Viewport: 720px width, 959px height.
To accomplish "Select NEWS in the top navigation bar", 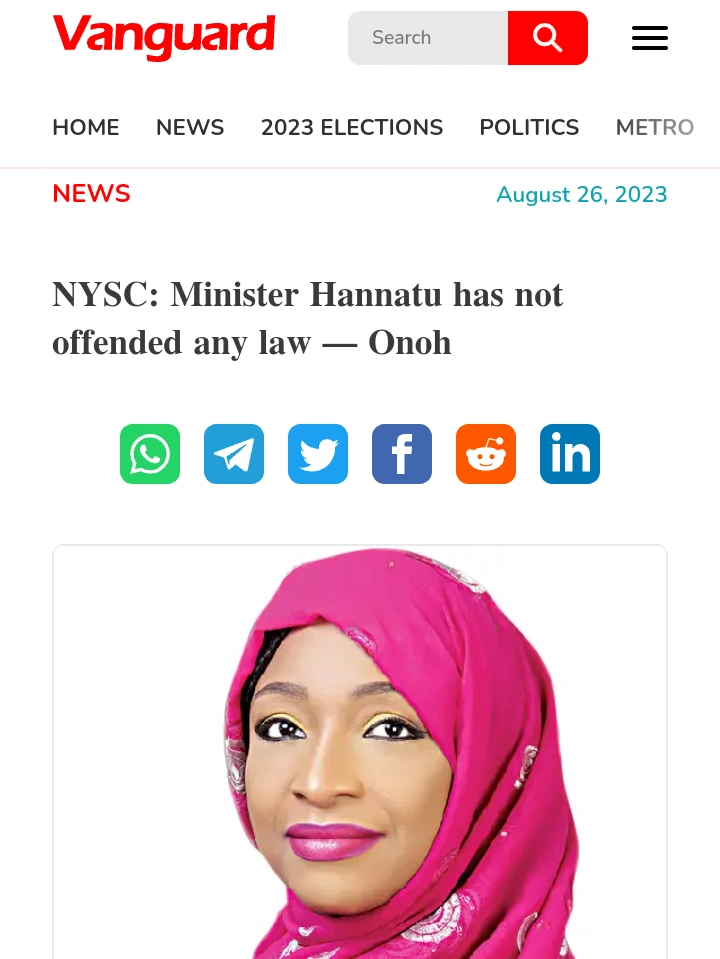I will point(190,127).
